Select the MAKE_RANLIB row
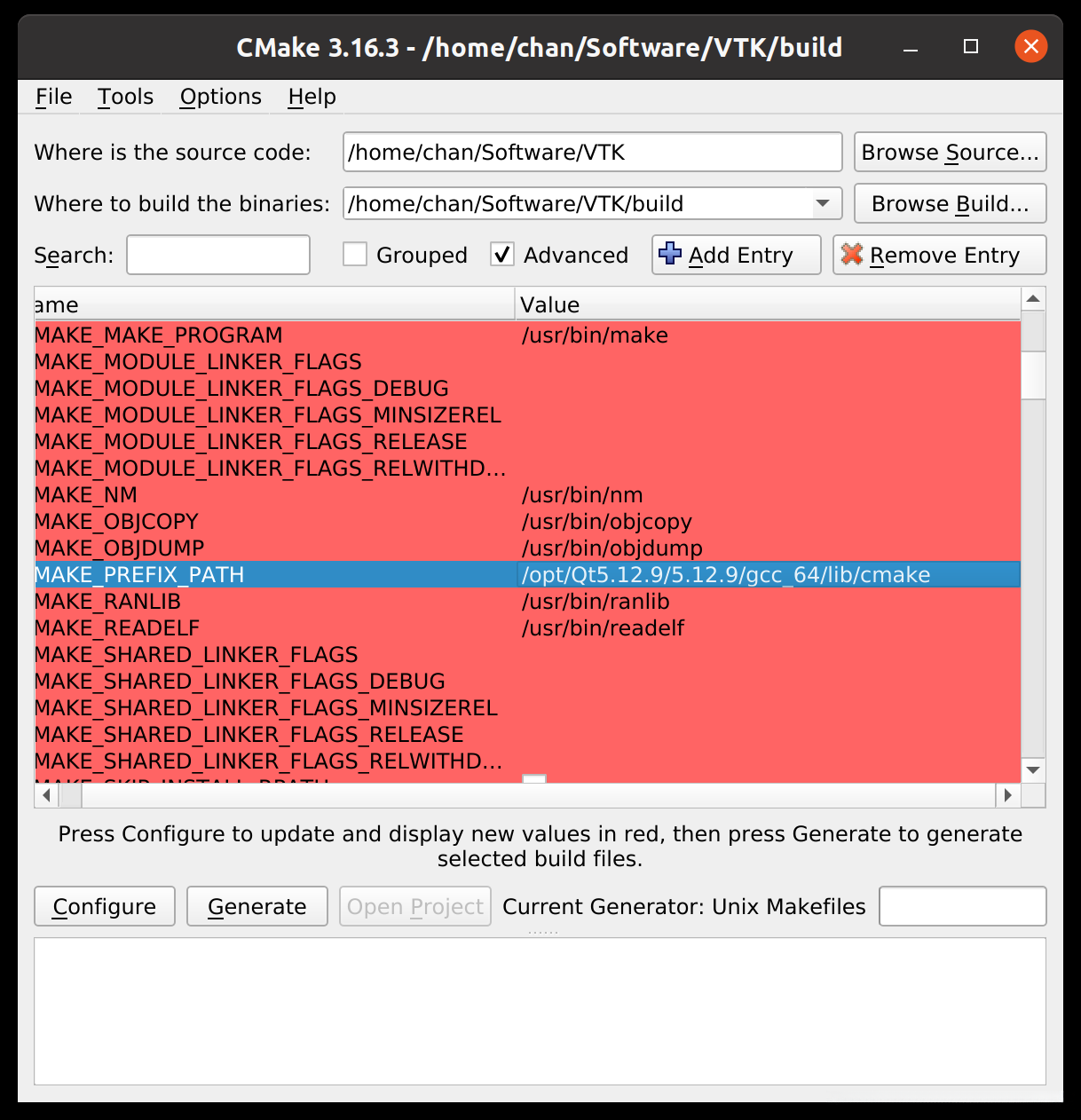Viewport: 1081px width, 1120px height. (x=527, y=601)
